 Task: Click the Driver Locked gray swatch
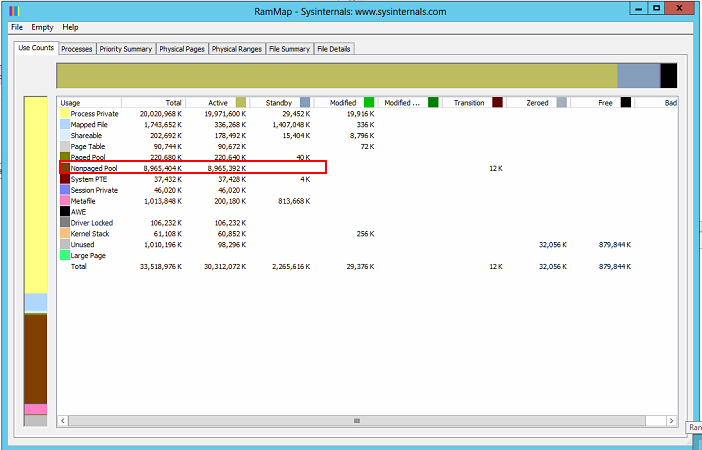pos(65,223)
